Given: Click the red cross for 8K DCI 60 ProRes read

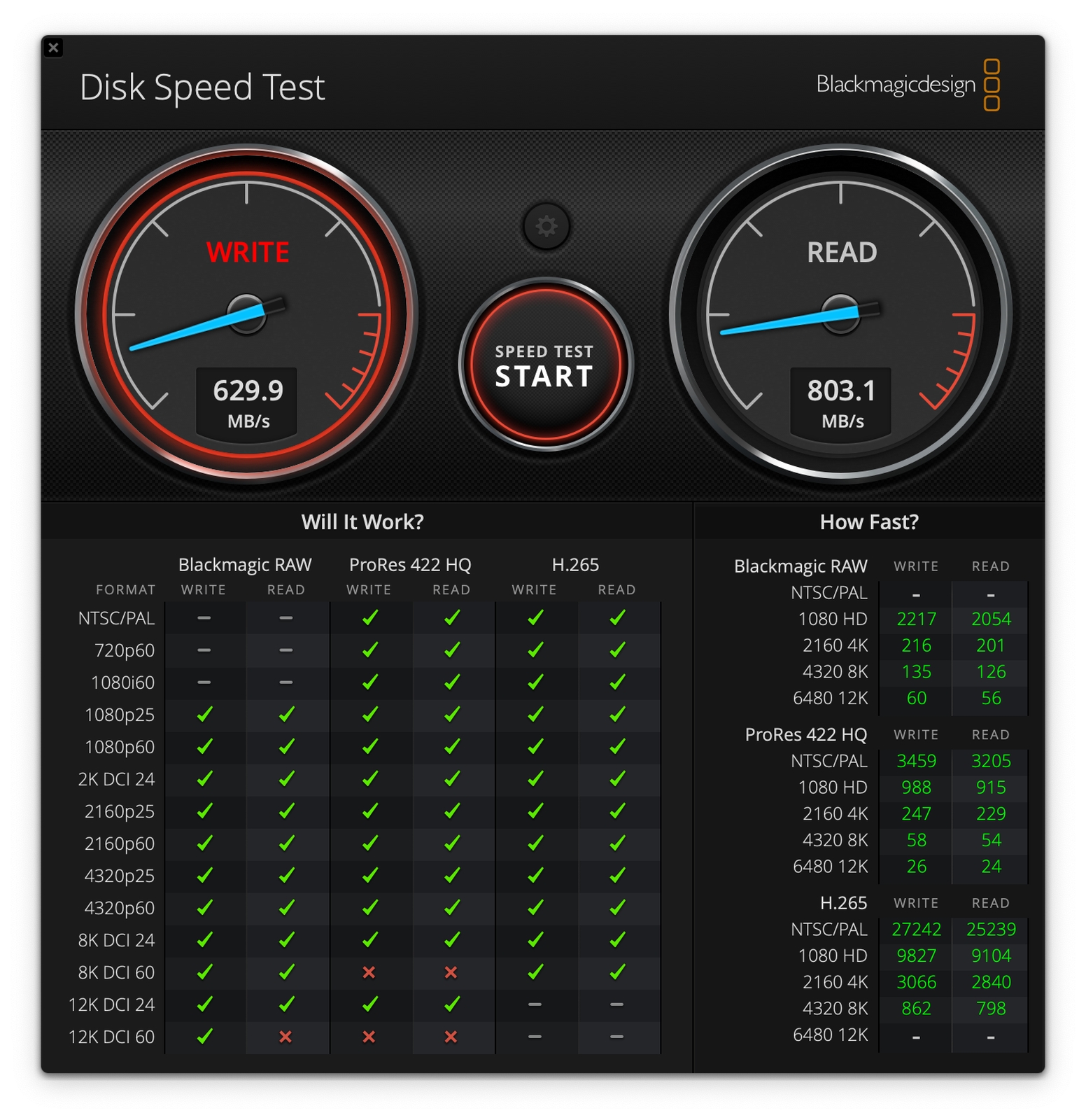Looking at the screenshot, I should click(451, 972).
